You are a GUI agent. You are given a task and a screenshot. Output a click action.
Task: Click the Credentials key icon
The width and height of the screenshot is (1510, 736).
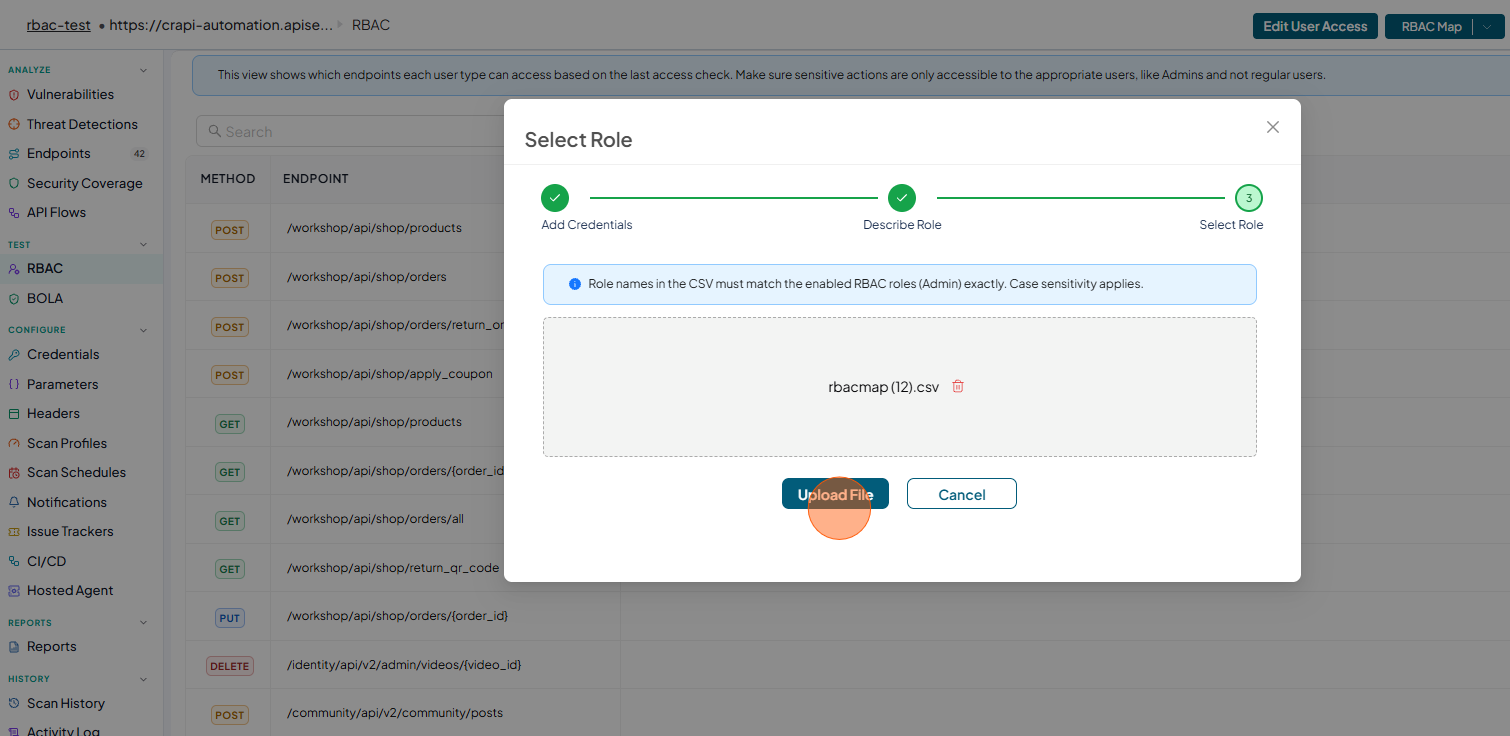(14, 354)
